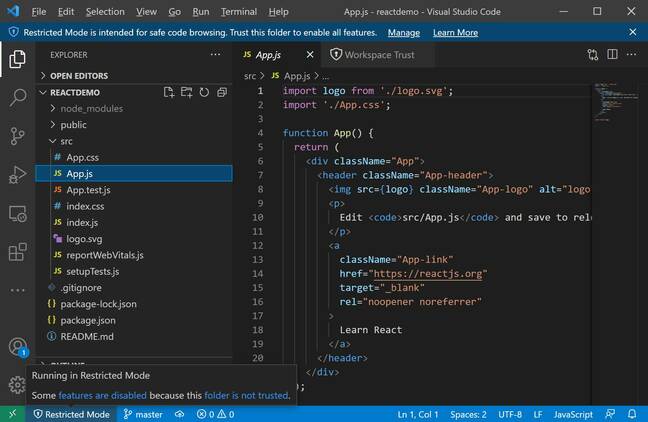
Task: Open .gitignore in the file tree
Action: point(134,288)
